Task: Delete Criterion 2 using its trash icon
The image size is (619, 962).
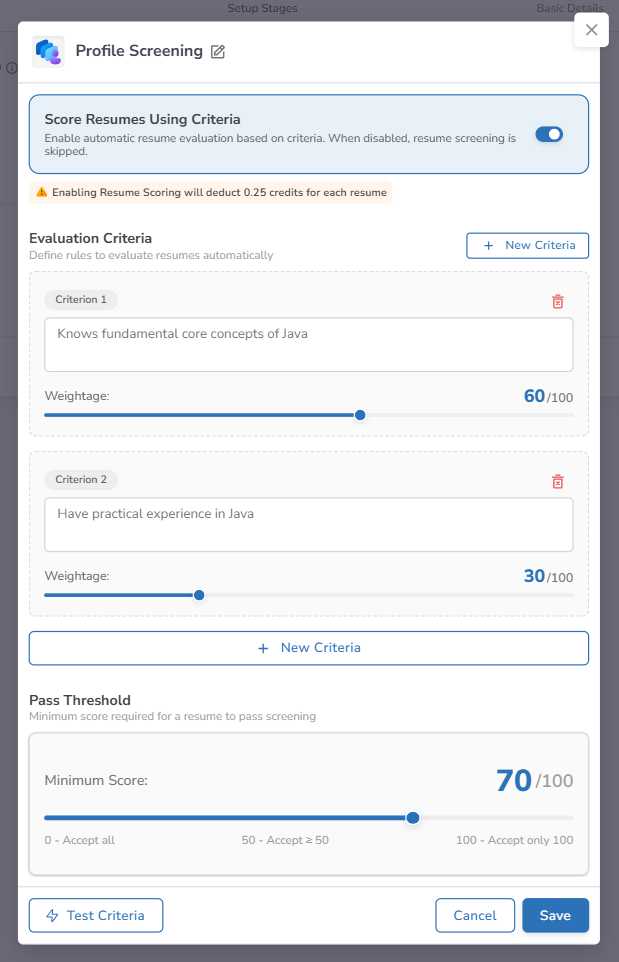Action: point(558,481)
